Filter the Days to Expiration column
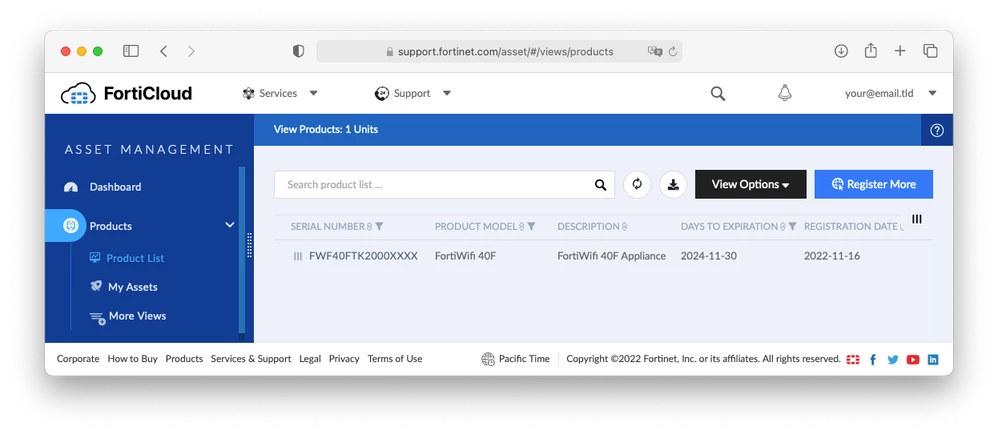This screenshot has width=998, height=435. (x=792, y=227)
